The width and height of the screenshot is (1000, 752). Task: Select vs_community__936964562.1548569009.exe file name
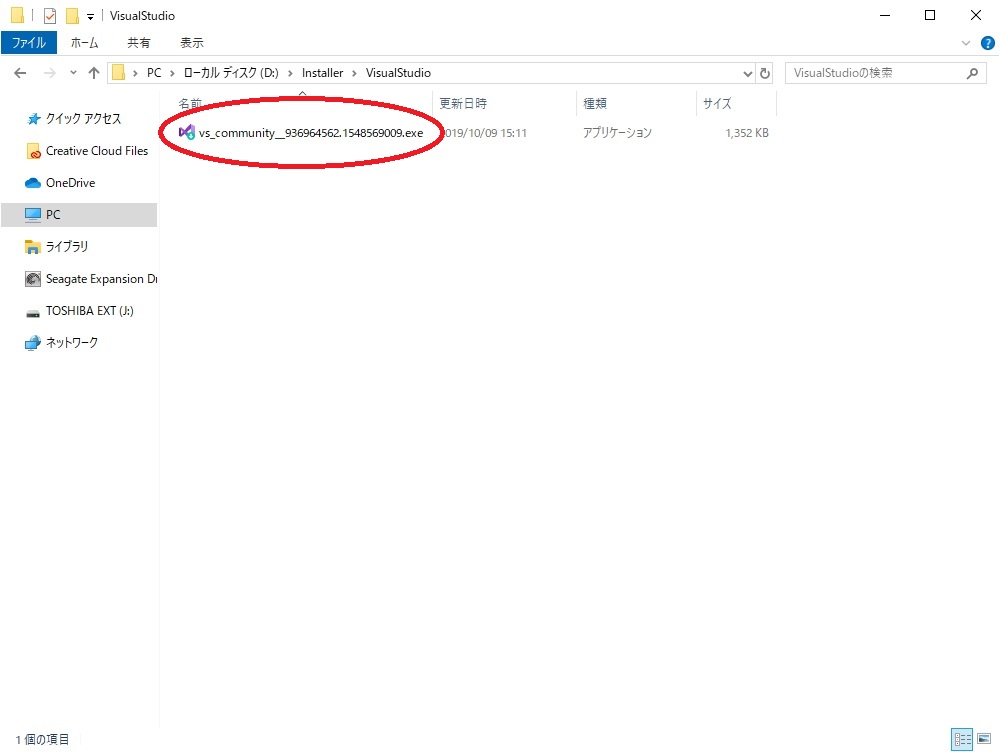311,133
